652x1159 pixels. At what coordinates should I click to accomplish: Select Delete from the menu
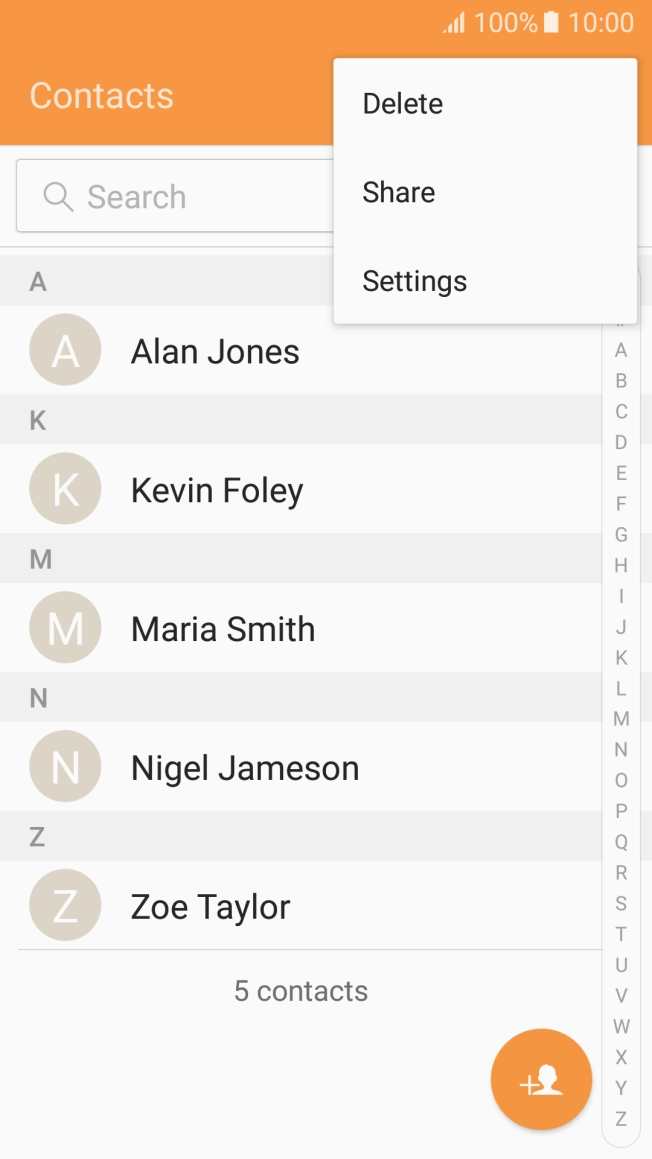coord(403,103)
